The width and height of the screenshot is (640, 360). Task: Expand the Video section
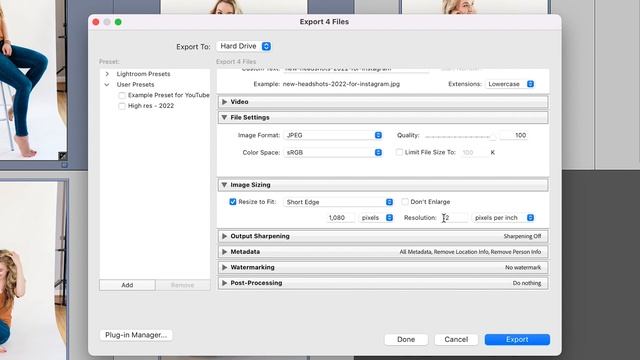point(224,102)
